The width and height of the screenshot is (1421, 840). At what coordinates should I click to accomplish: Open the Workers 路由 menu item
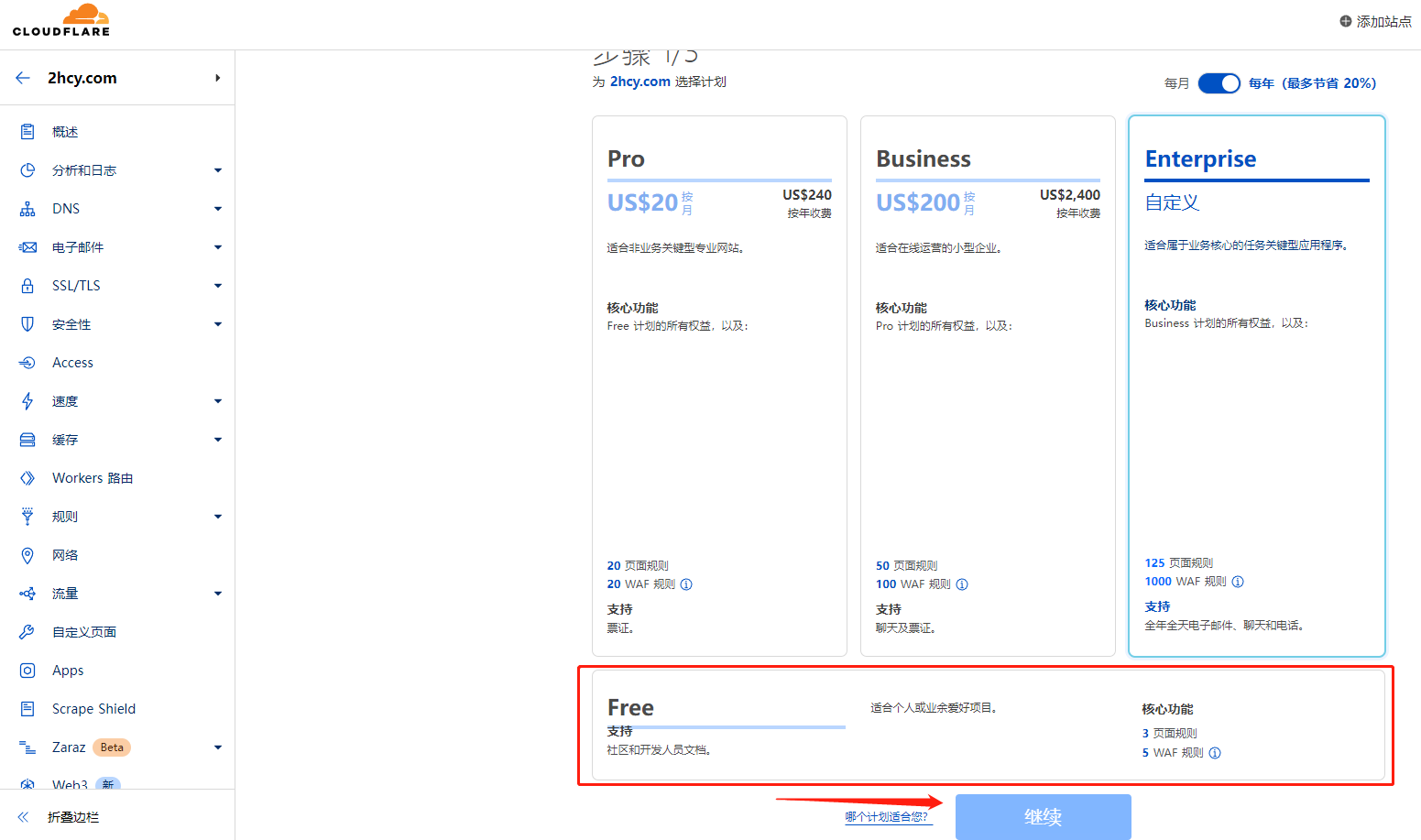117,478
